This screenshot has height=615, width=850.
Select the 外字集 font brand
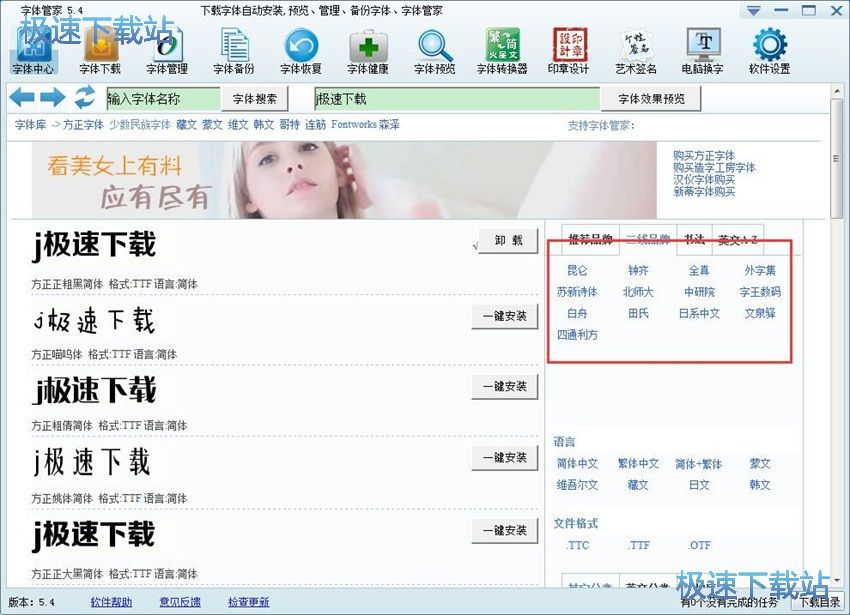tap(760, 270)
